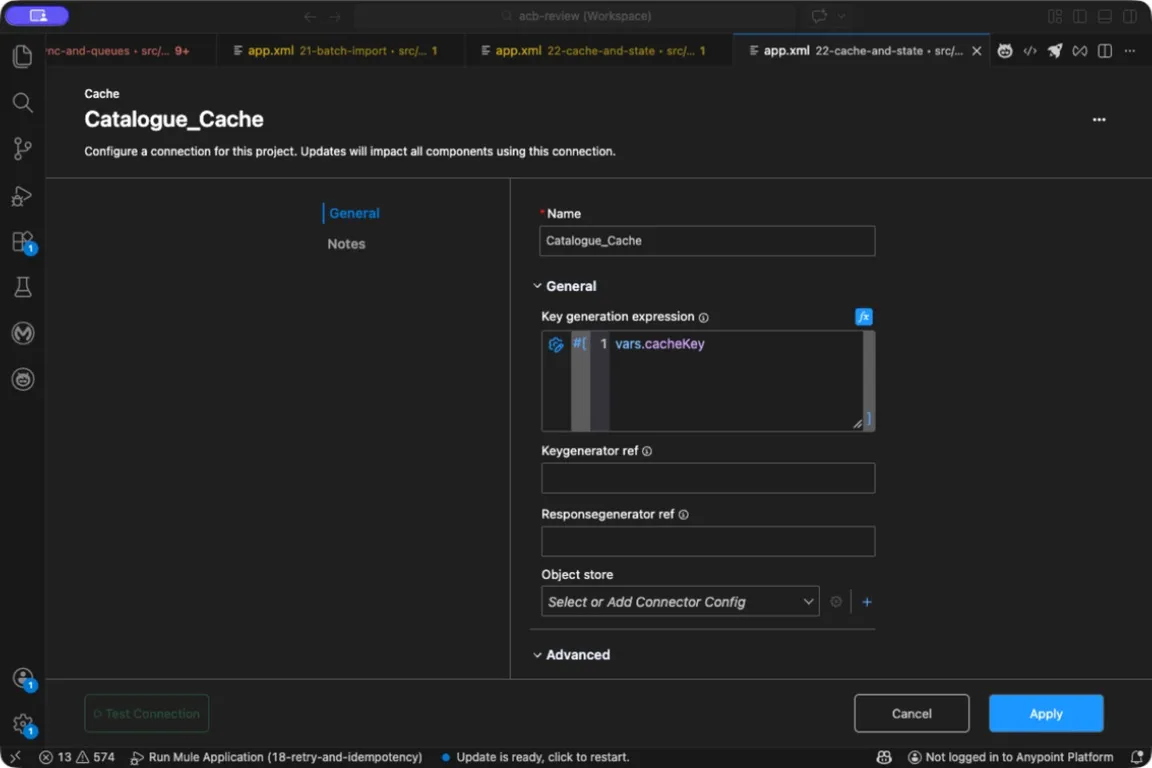The image size is (1152, 768).
Task: Open the robot-face panel in activity bar
Action: (23, 379)
